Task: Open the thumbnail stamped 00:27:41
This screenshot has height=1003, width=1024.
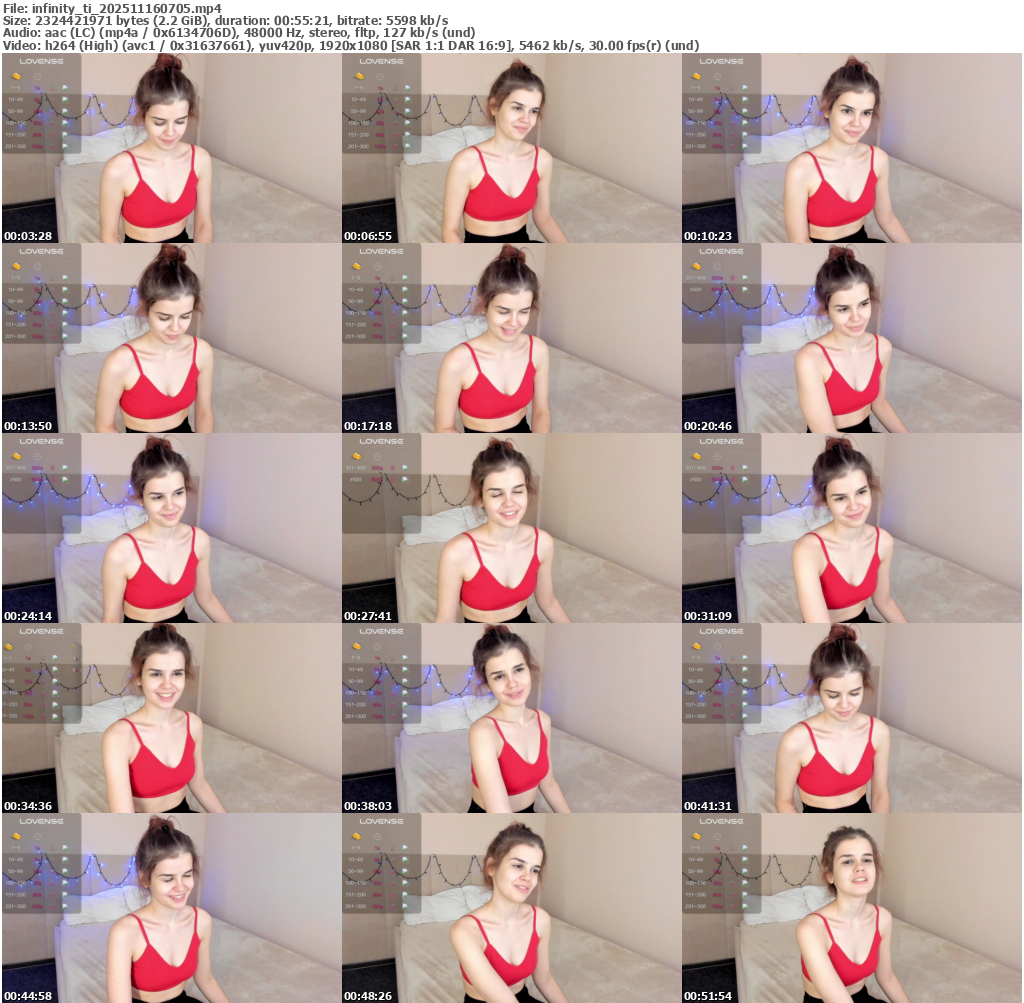Action: [x=511, y=528]
